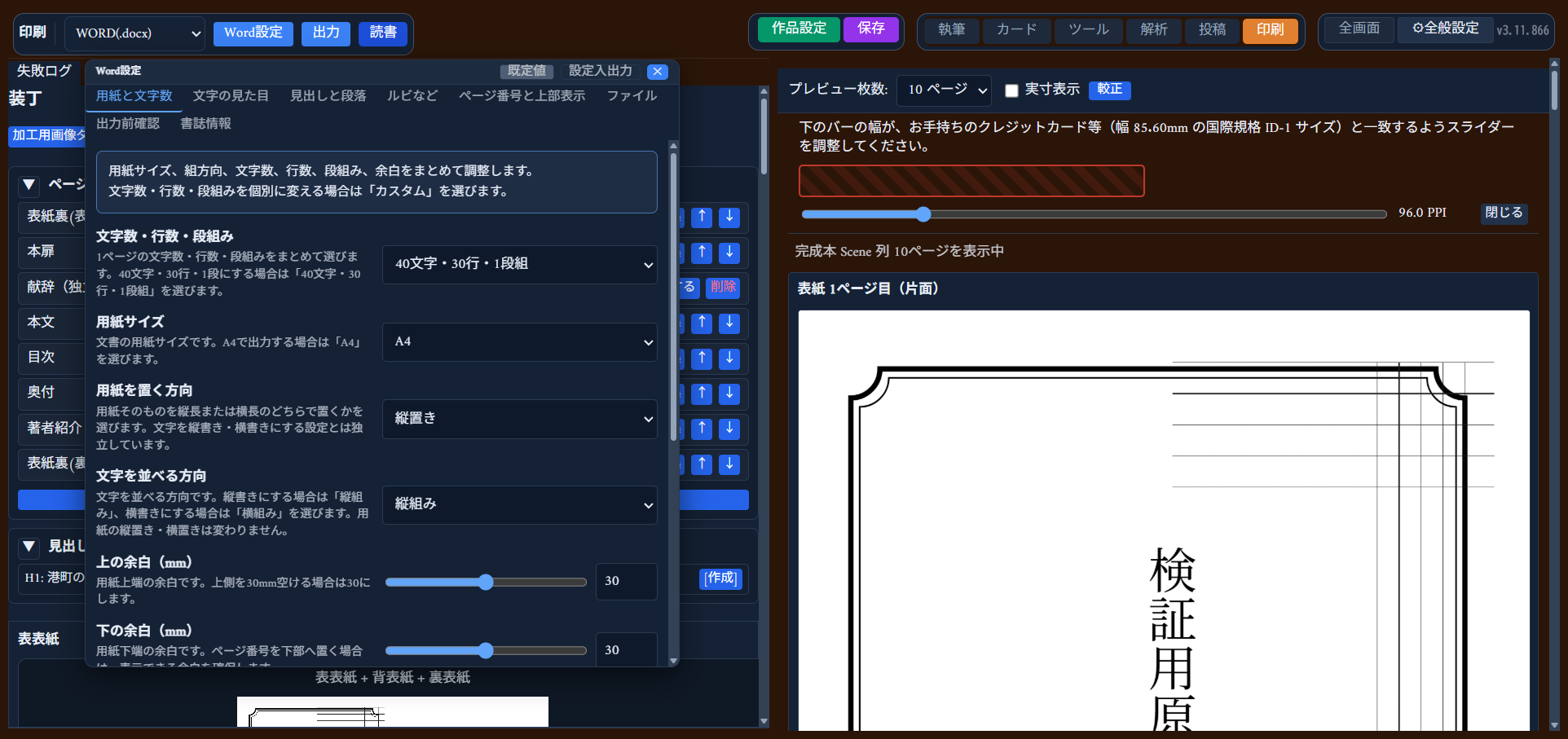Image resolution: width=1568 pixels, height=739 pixels.
Task: Switch to ファイル tab
Action: [x=632, y=96]
